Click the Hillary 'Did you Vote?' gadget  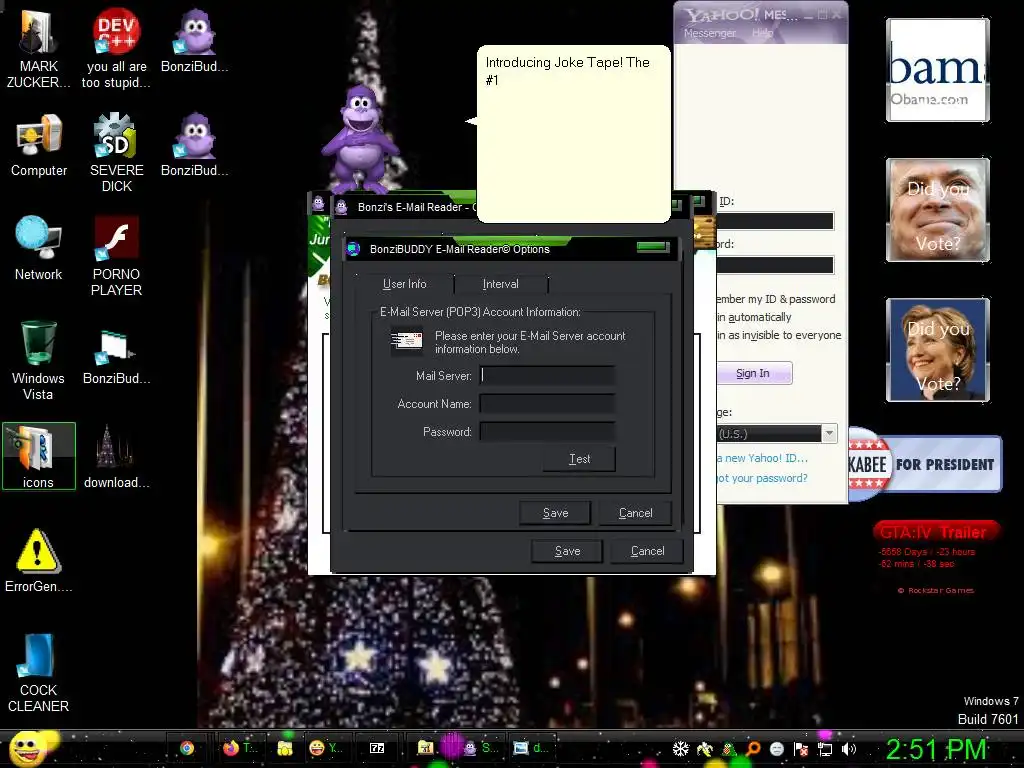tap(938, 349)
